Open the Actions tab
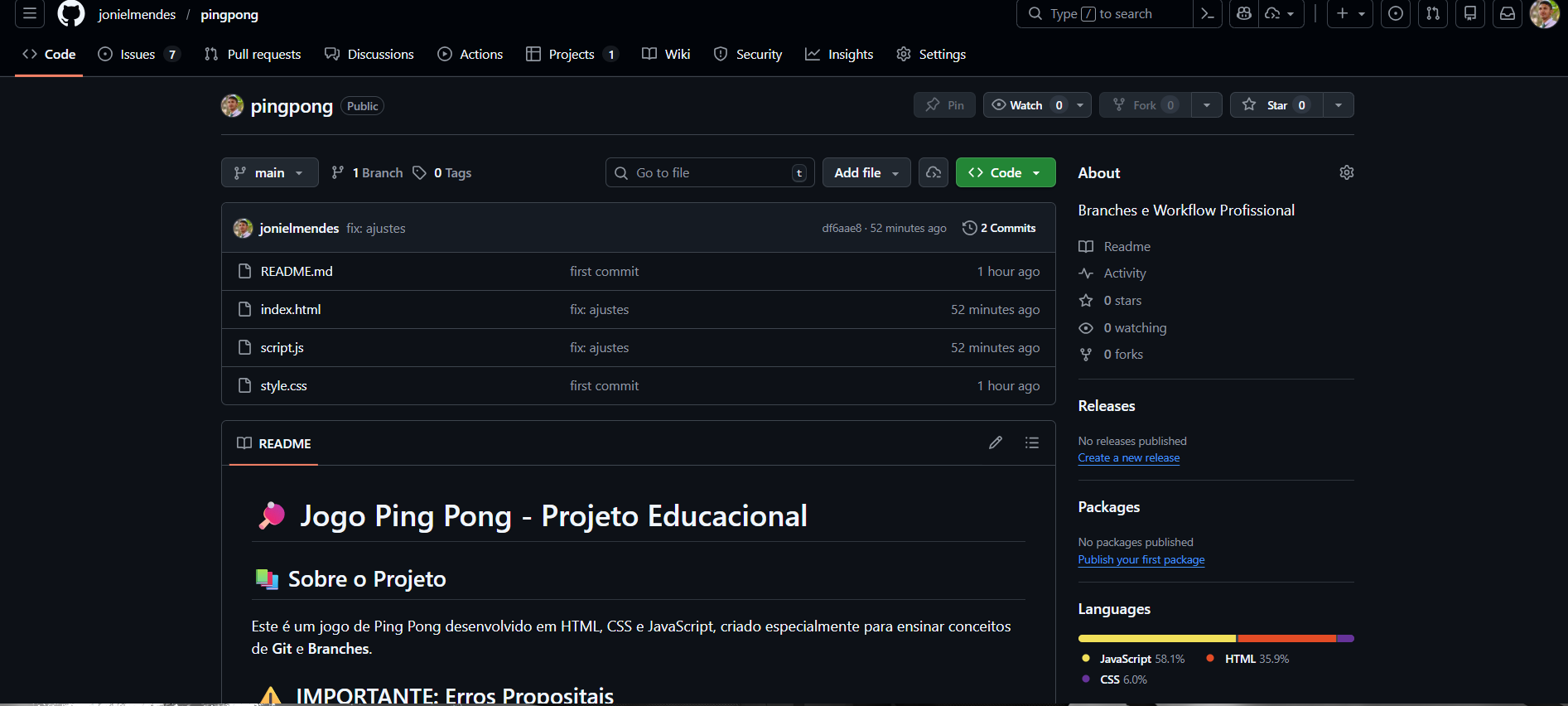This screenshot has width=1568, height=706. [x=470, y=54]
